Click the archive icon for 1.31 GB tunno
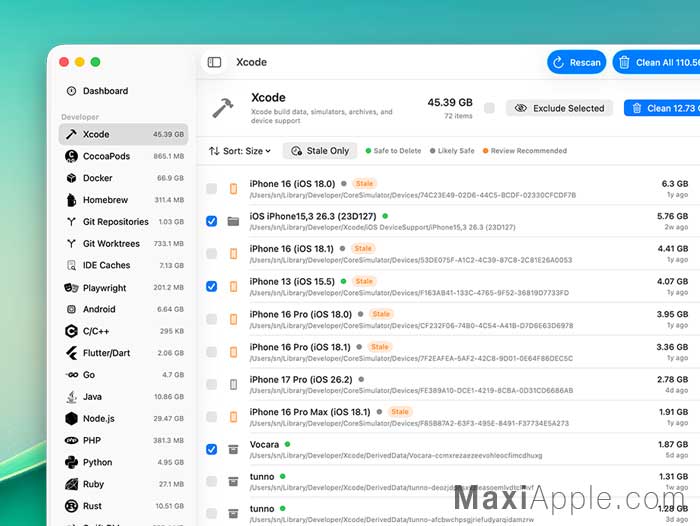This screenshot has height=526, width=700. pyautogui.click(x=233, y=481)
